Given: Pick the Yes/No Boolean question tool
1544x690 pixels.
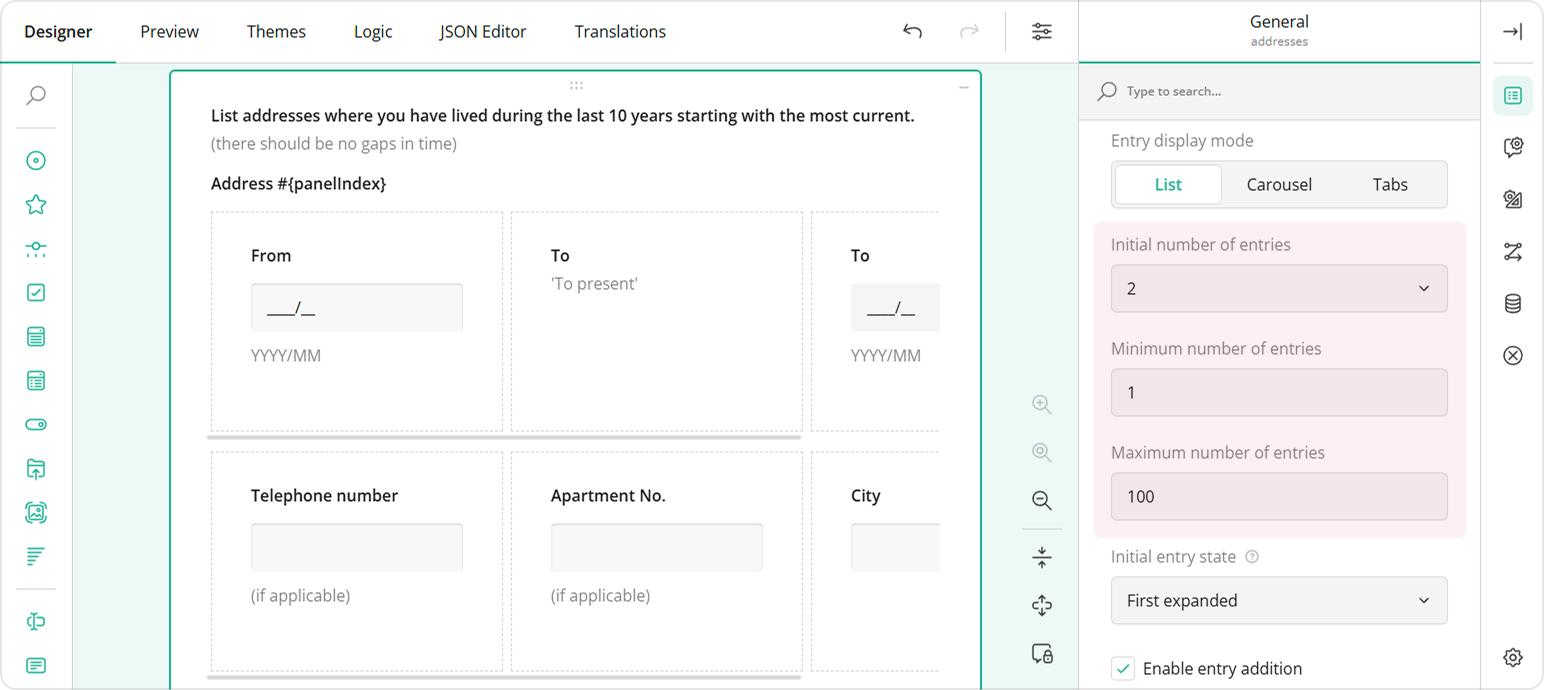Looking at the screenshot, I should click(36, 424).
